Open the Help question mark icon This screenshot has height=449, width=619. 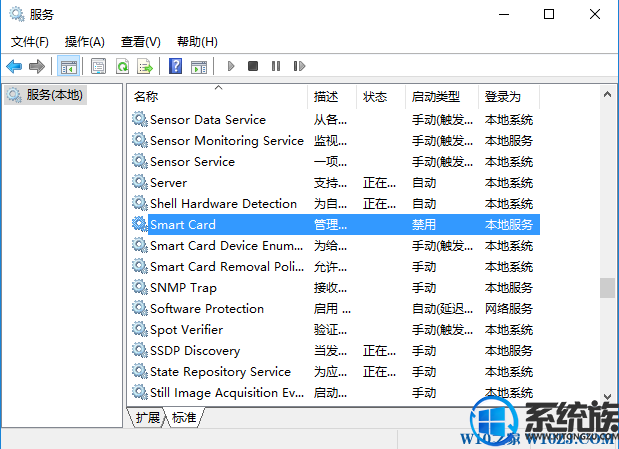[x=175, y=66]
